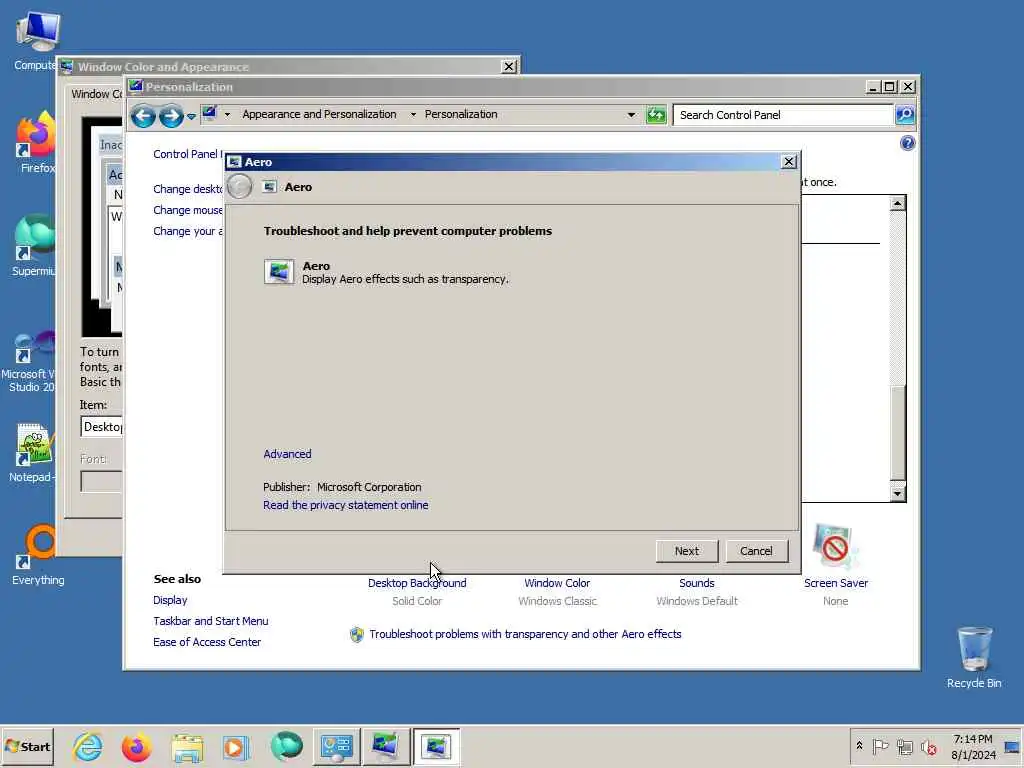Read the privacy statement online
Screen dimensions: 1024x768
[x=345, y=505]
